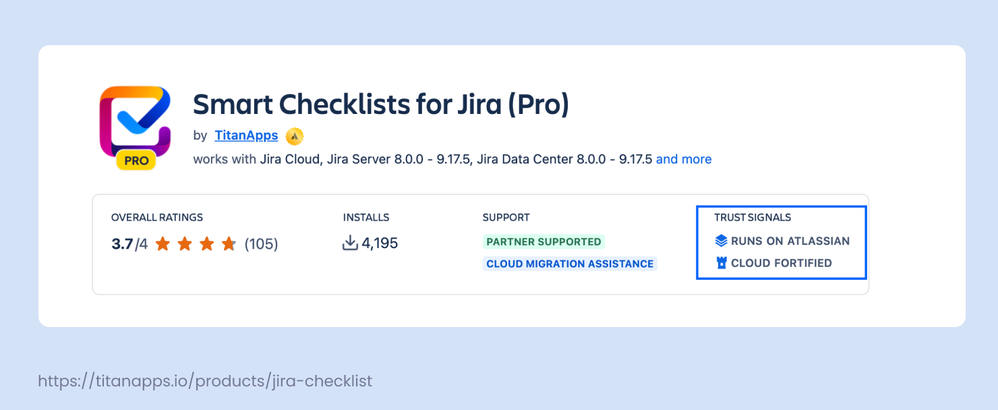This screenshot has width=998, height=410.
Task: Select the PARTNER SUPPORTED badge
Action: click(x=543, y=242)
